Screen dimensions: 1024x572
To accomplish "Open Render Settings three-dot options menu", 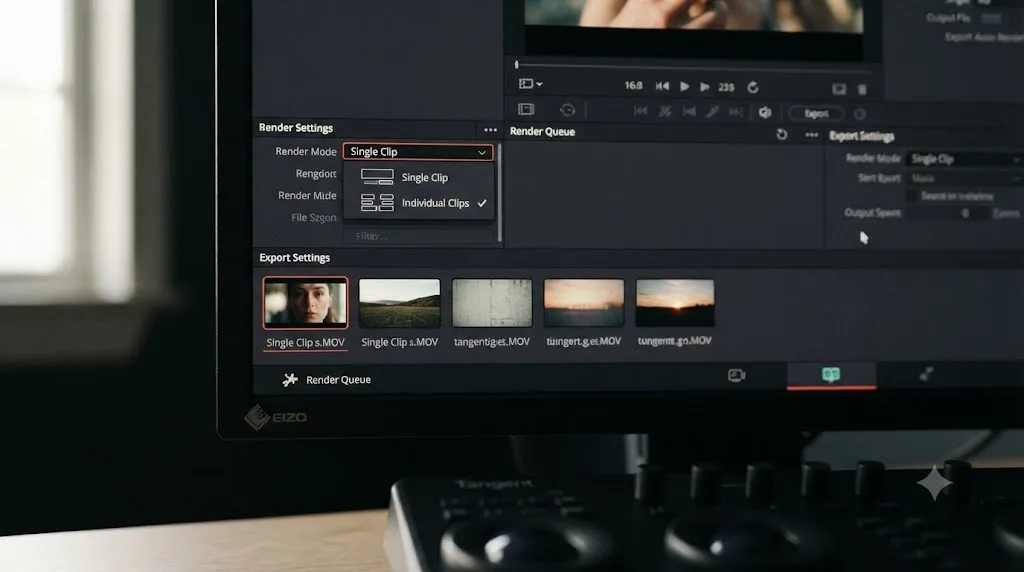I will point(490,130).
